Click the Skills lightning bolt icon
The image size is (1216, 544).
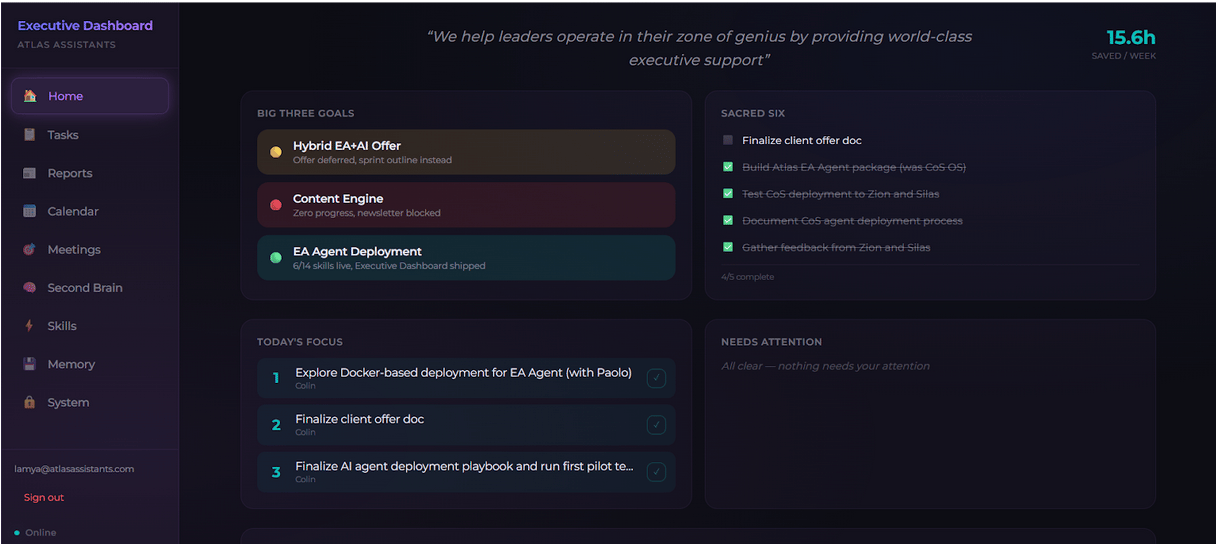coord(30,326)
